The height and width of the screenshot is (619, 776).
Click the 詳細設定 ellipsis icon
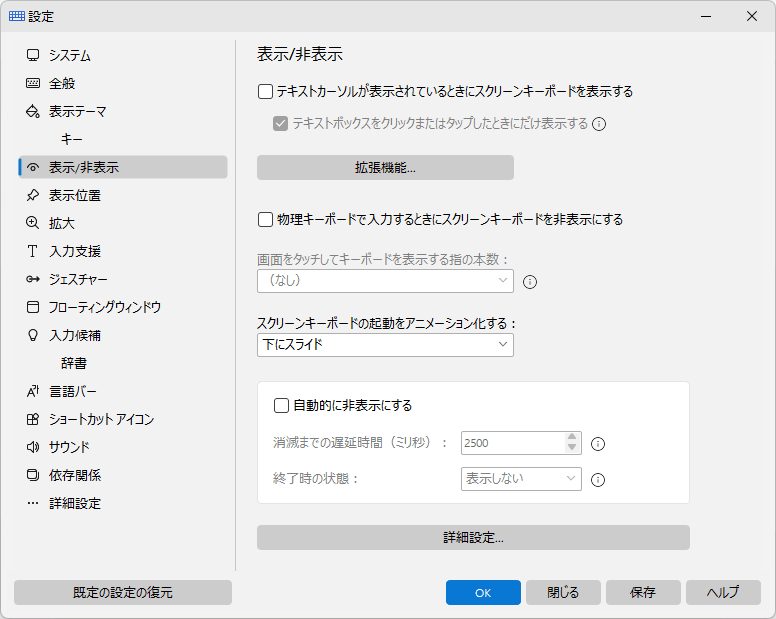click(x=33, y=504)
